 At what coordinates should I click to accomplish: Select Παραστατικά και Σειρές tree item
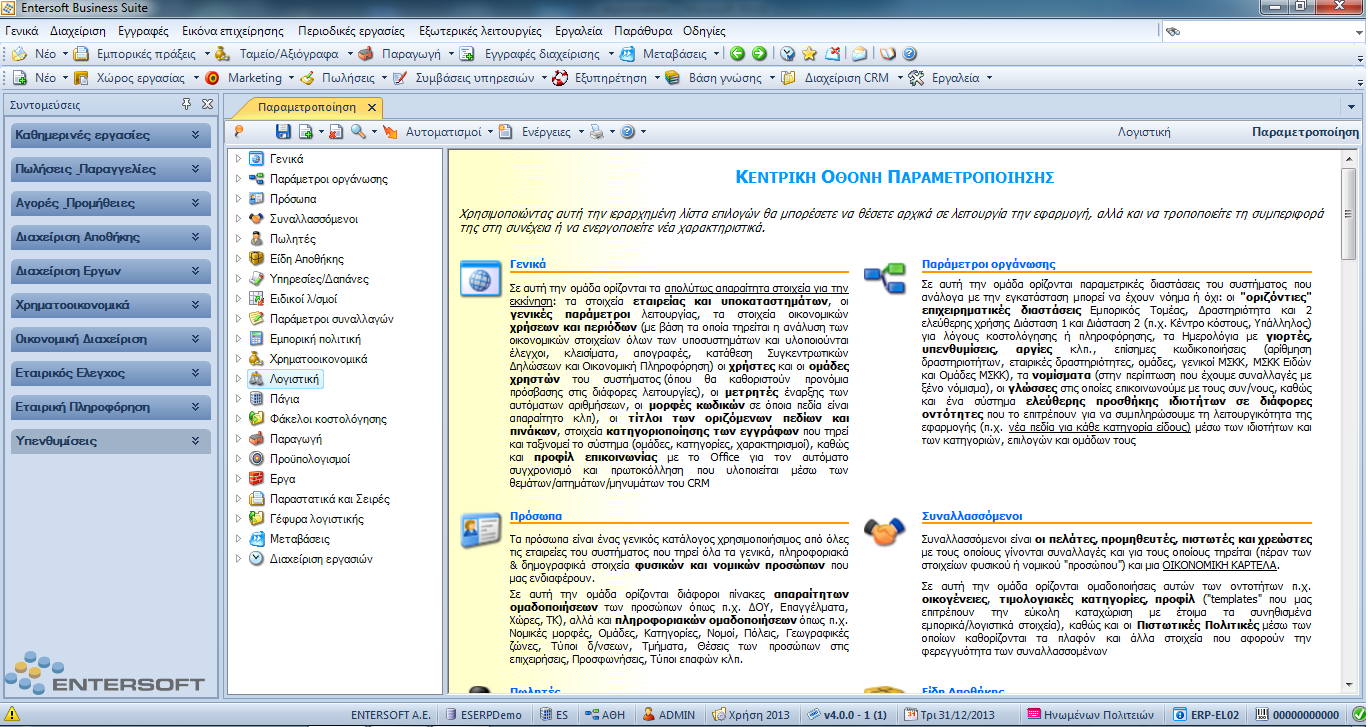click(x=330, y=498)
